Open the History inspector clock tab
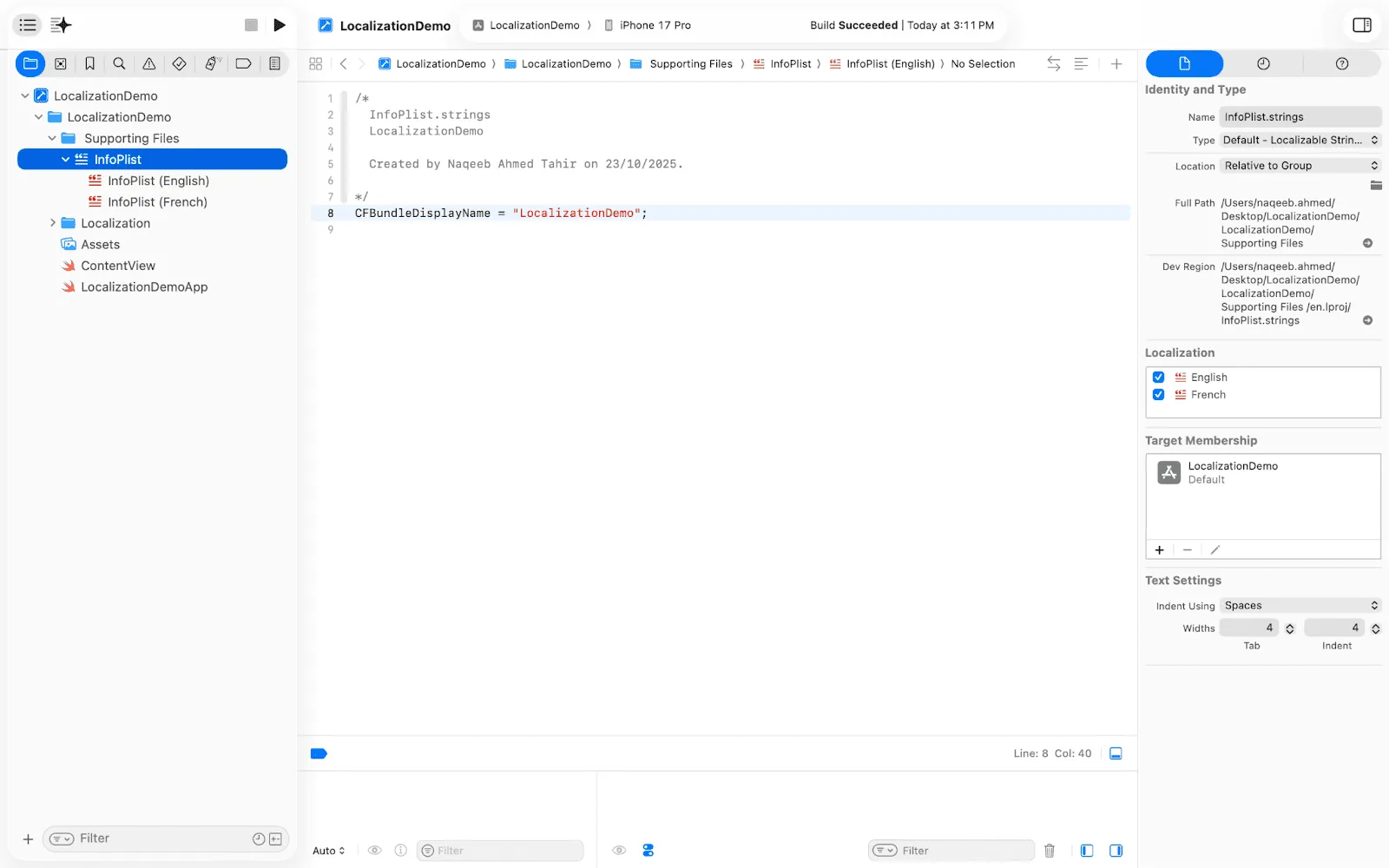Screen dimensions: 1389x868 pyautogui.click(x=1263, y=62)
